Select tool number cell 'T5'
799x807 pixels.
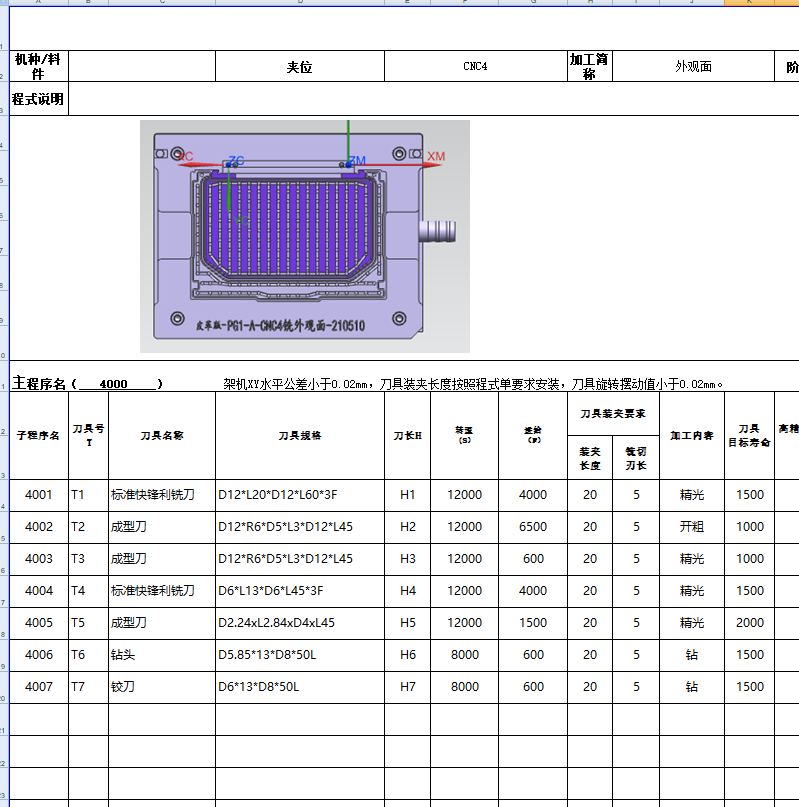89,623
